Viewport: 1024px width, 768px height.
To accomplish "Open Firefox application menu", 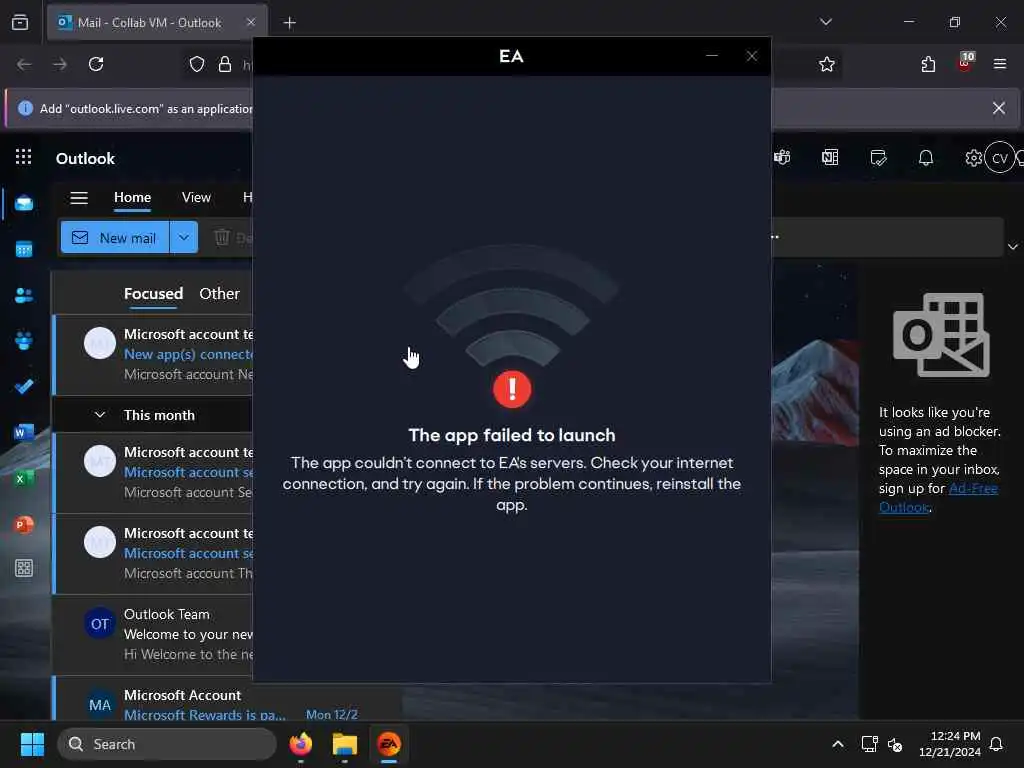I will 1000,64.
